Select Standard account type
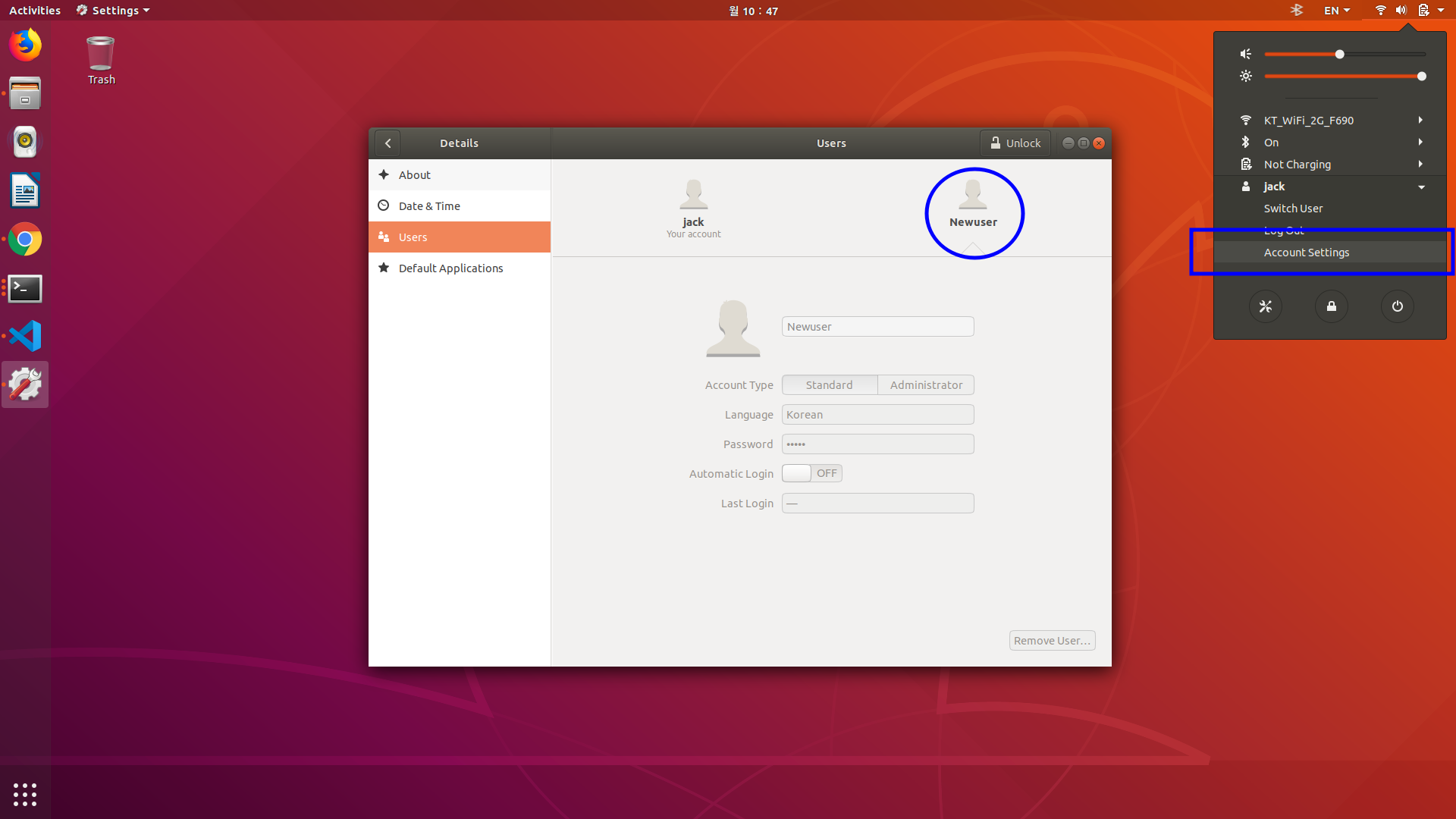1456x819 pixels. pos(829,385)
